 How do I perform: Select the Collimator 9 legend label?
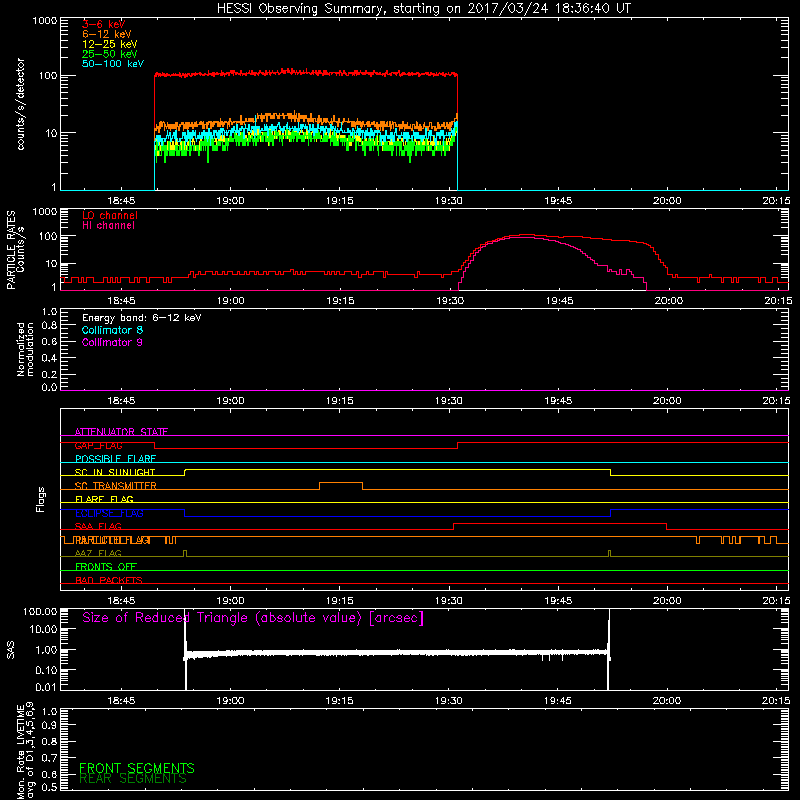click(x=112, y=342)
